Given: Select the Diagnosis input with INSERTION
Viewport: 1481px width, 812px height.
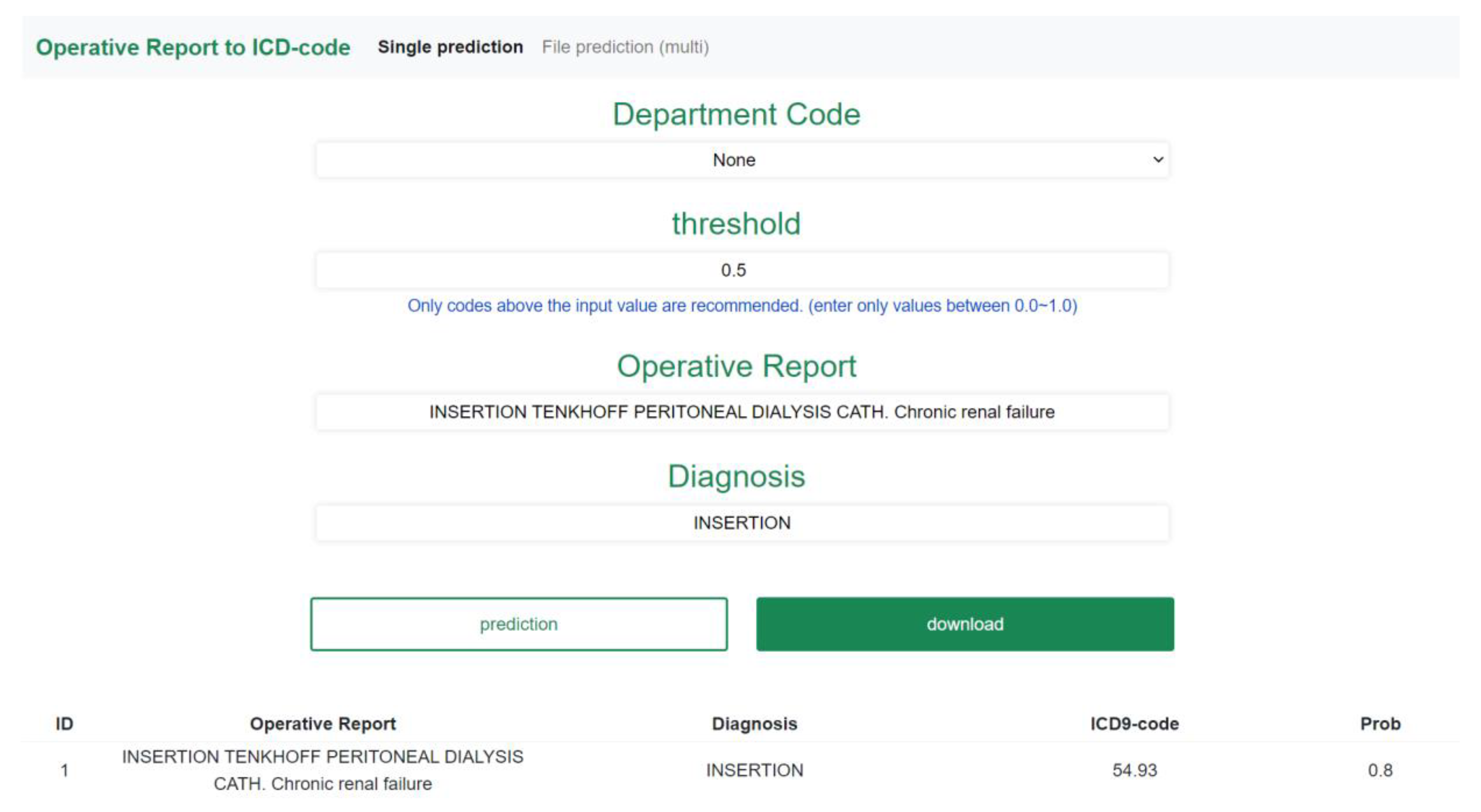Looking at the screenshot, I should [741, 523].
